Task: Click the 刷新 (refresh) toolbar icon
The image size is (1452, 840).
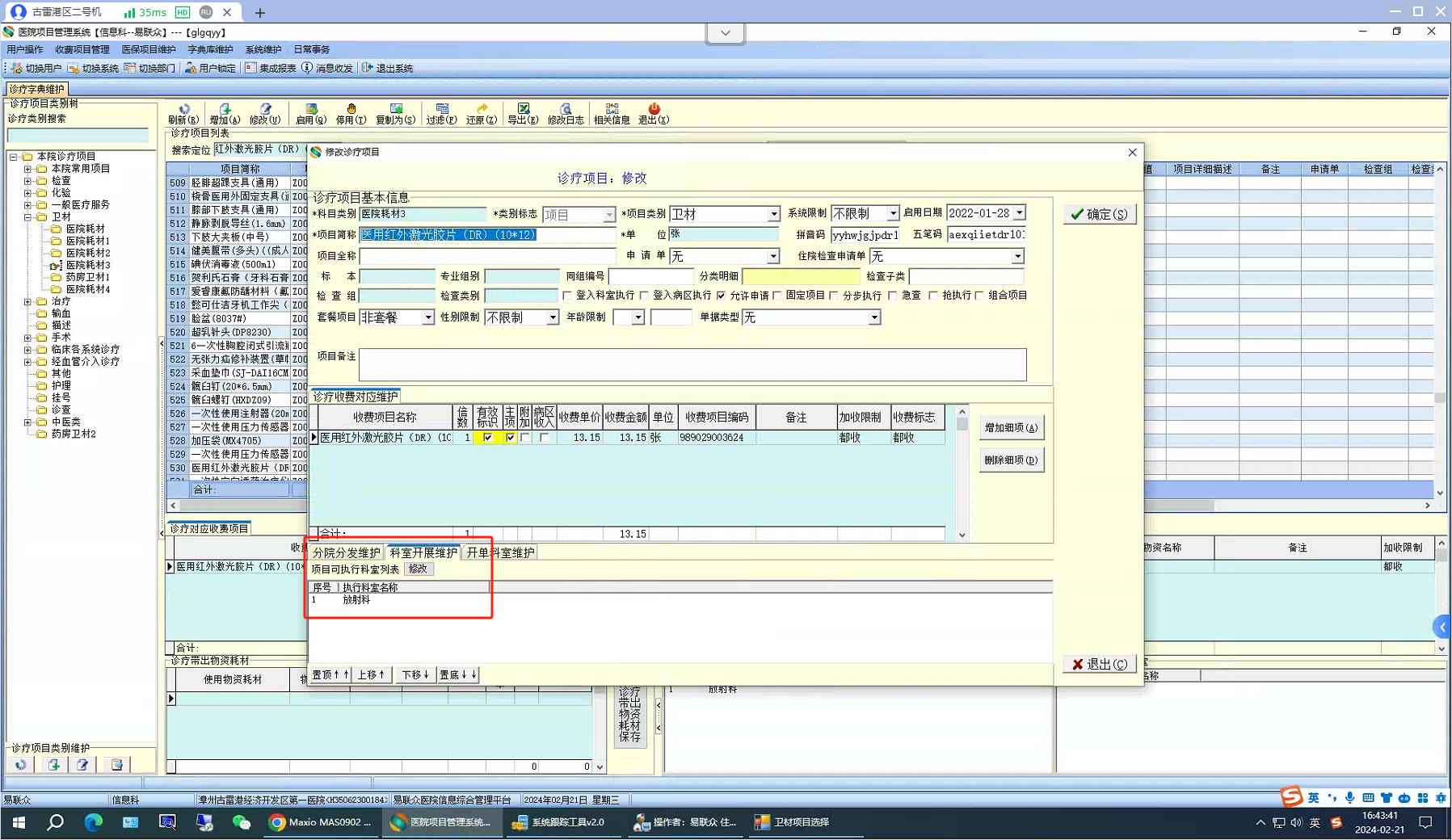Action: click(x=183, y=113)
